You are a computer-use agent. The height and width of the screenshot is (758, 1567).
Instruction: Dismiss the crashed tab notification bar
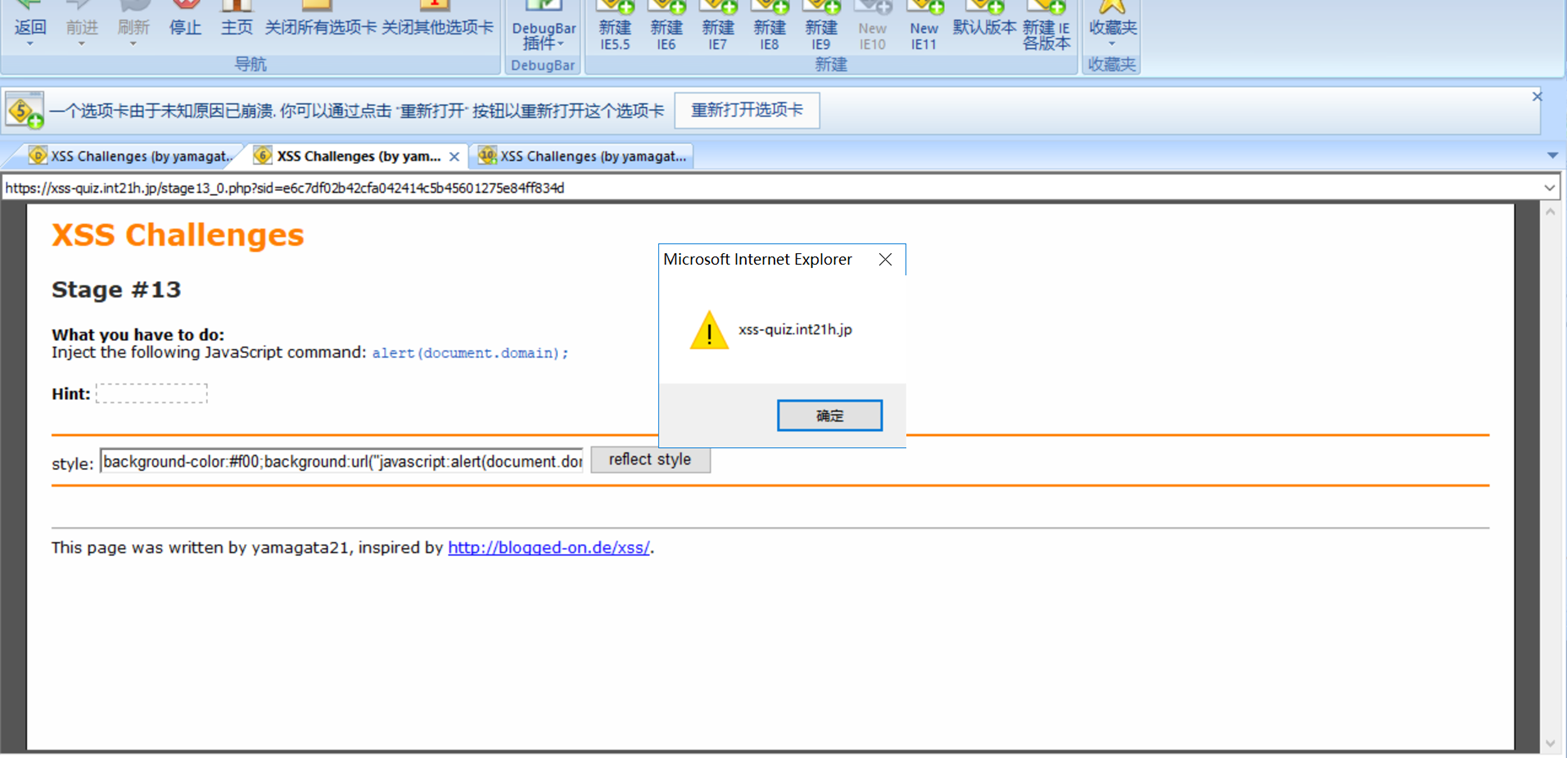[x=1537, y=96]
